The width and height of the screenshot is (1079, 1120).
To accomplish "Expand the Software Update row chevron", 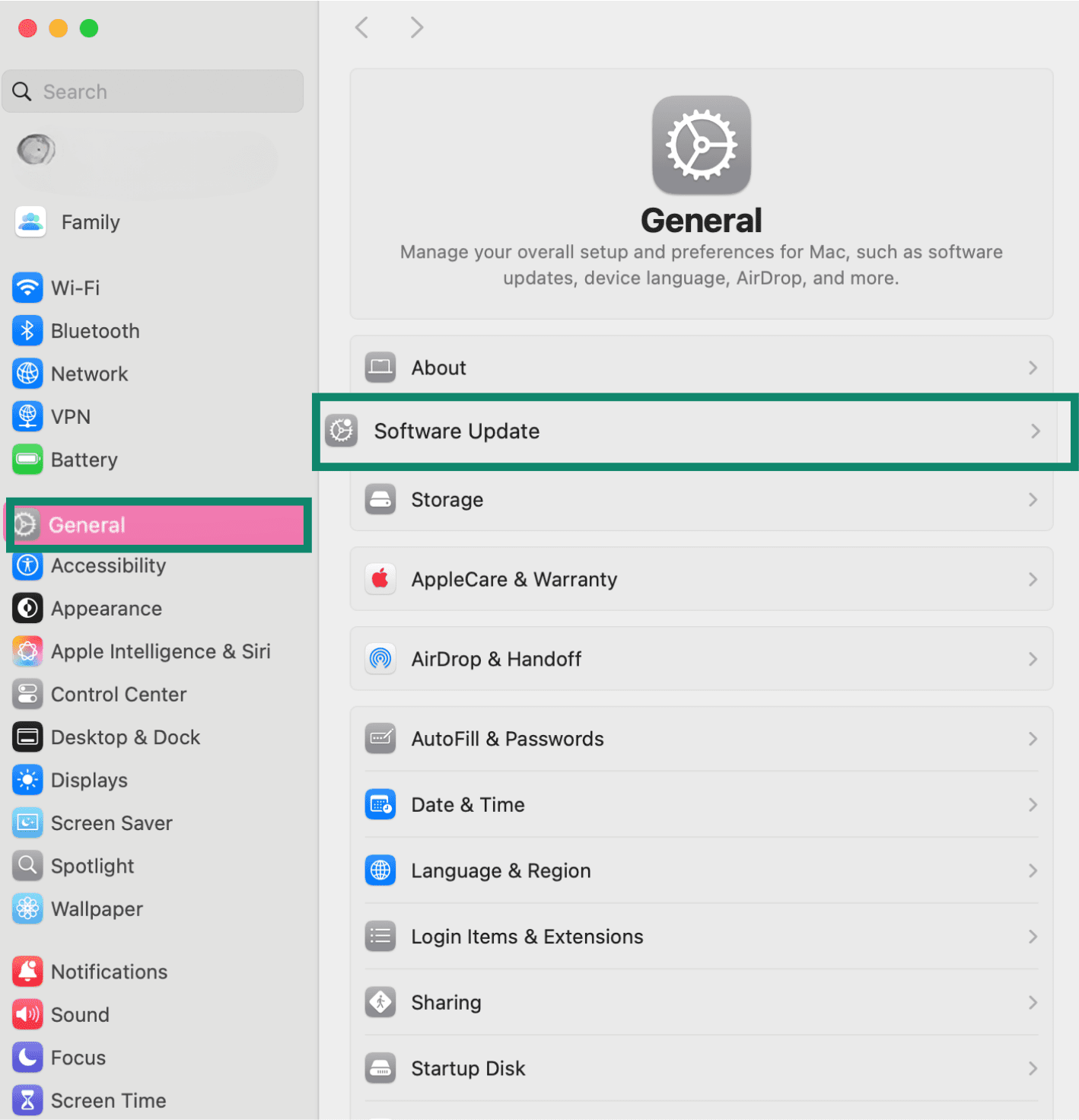I will tap(1035, 431).
